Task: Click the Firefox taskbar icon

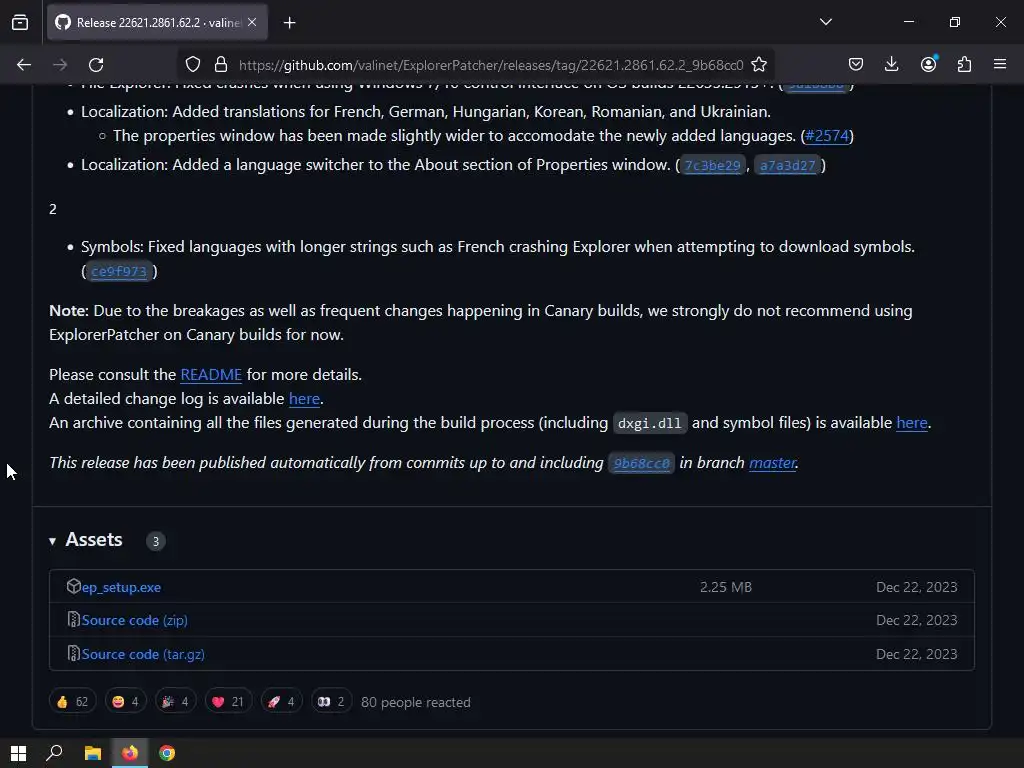Action: 130,754
